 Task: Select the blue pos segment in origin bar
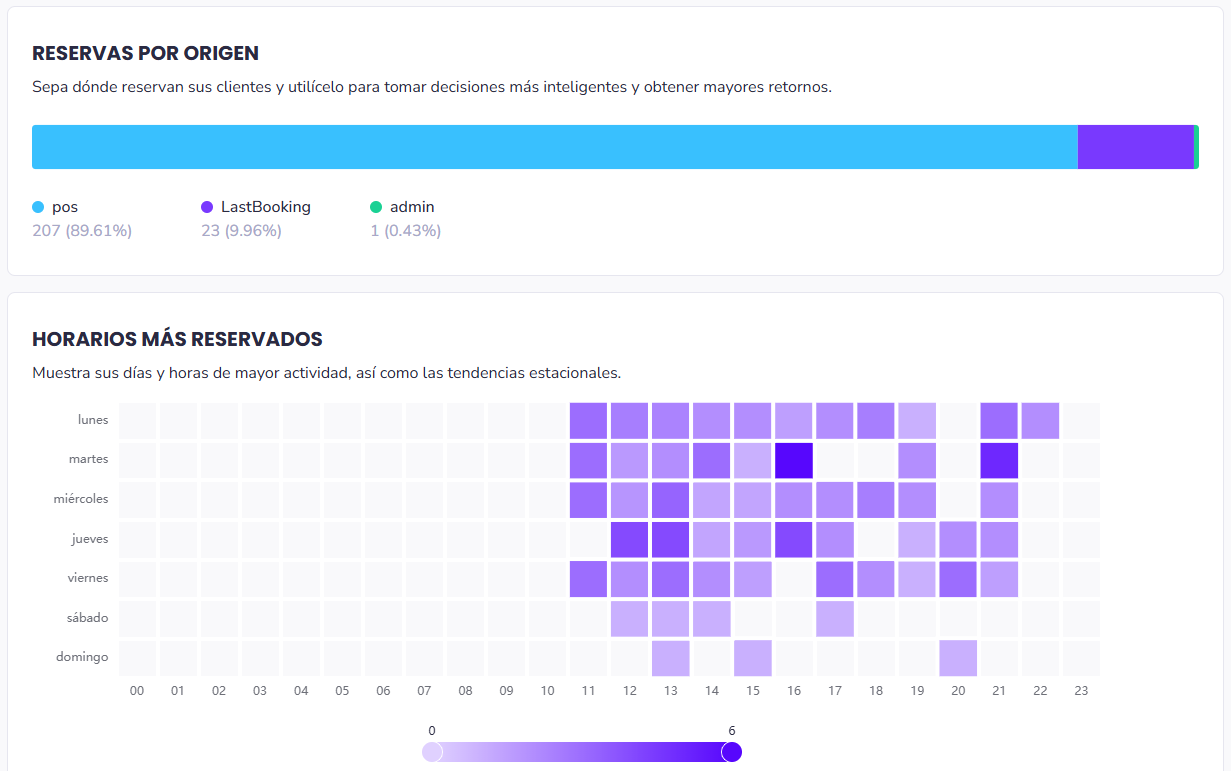[x=554, y=147]
